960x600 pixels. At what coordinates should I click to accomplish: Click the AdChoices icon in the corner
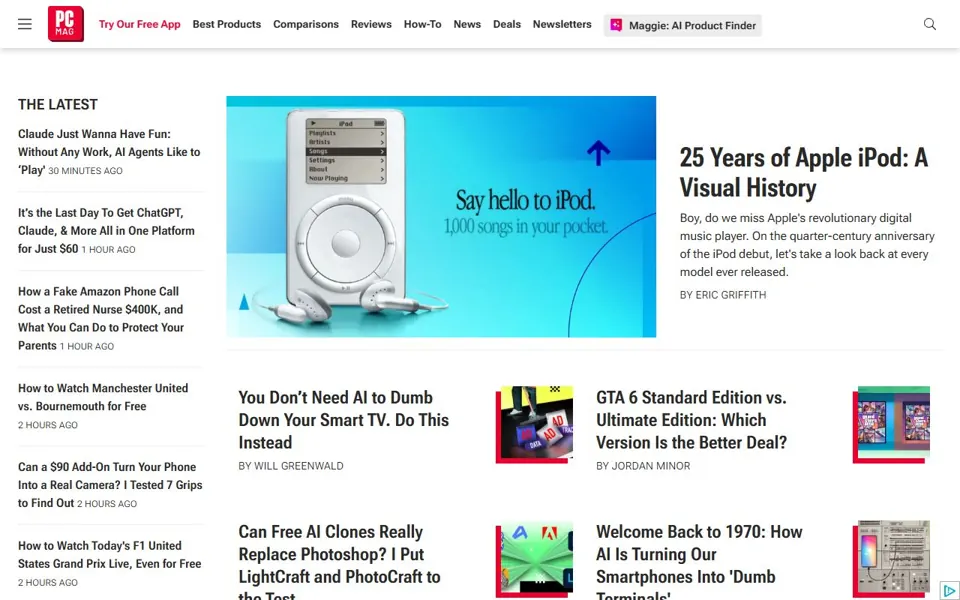click(950, 591)
